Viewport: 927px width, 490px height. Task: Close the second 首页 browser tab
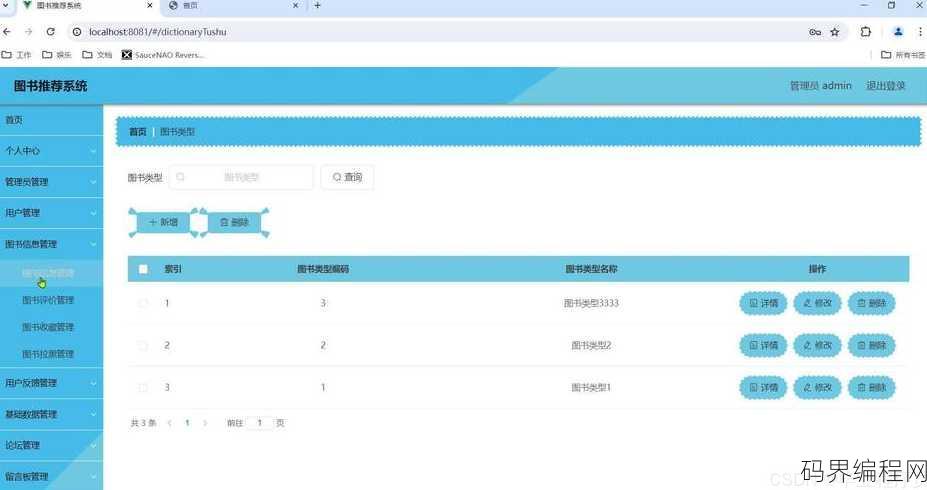pos(296,5)
